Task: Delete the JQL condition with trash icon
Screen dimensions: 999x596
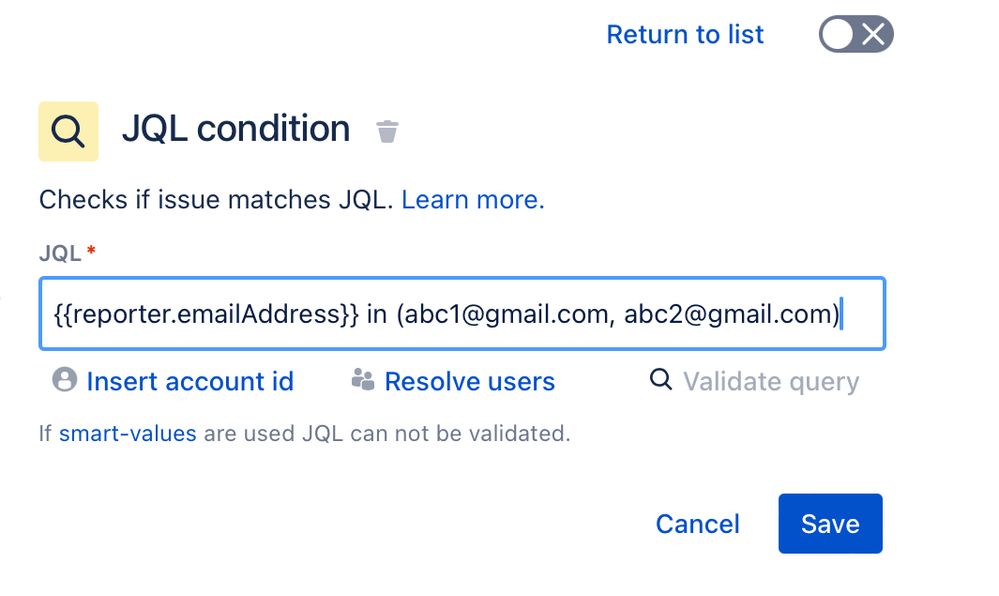Action: [387, 131]
